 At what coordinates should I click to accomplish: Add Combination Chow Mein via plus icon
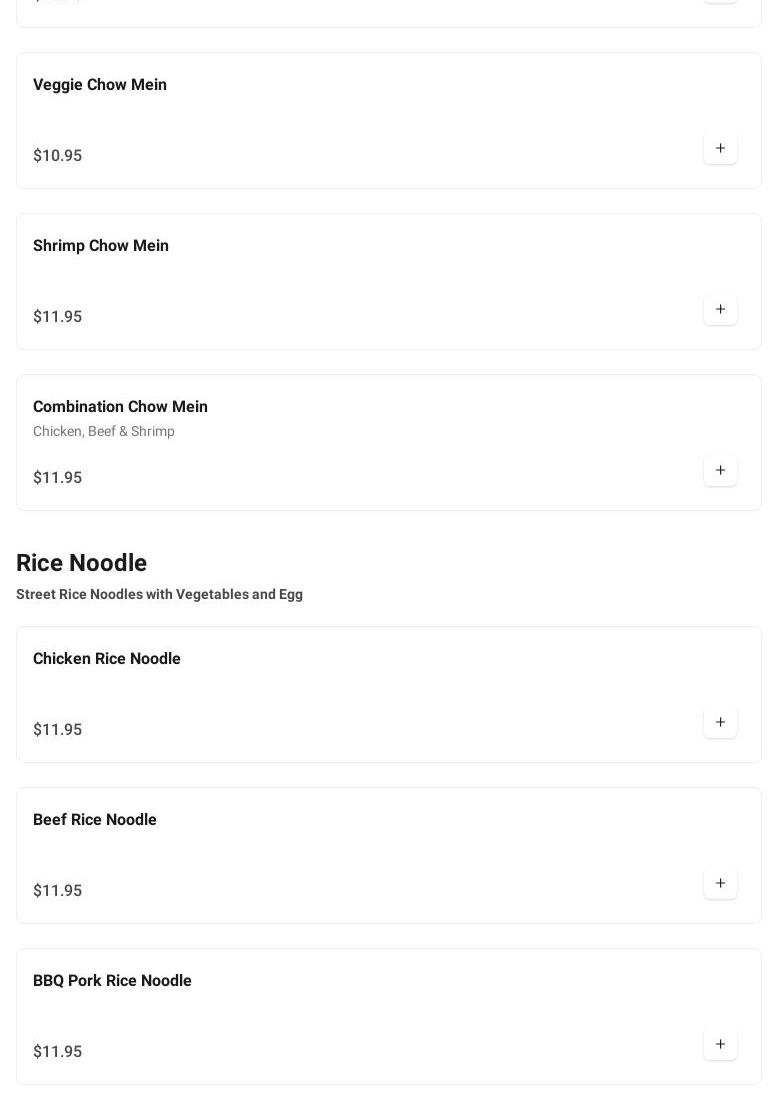point(720,470)
